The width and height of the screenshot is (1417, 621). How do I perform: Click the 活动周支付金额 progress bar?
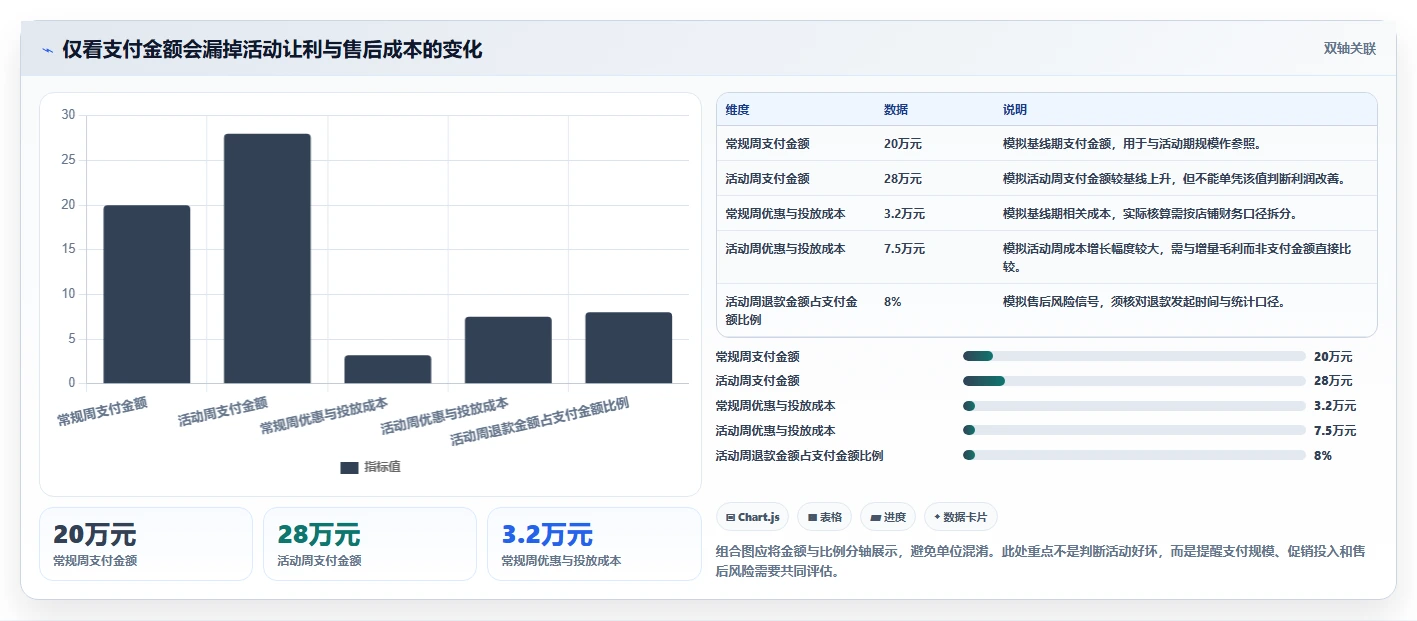point(1134,381)
